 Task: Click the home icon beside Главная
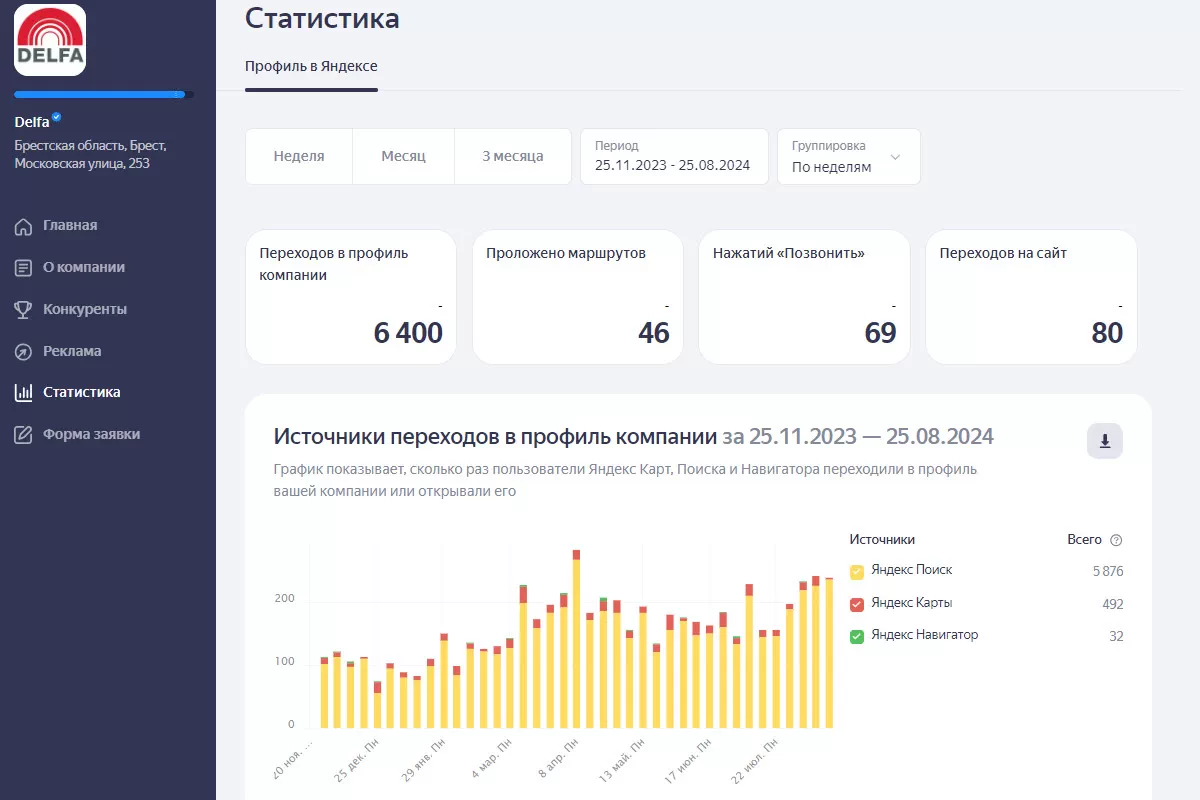click(24, 226)
